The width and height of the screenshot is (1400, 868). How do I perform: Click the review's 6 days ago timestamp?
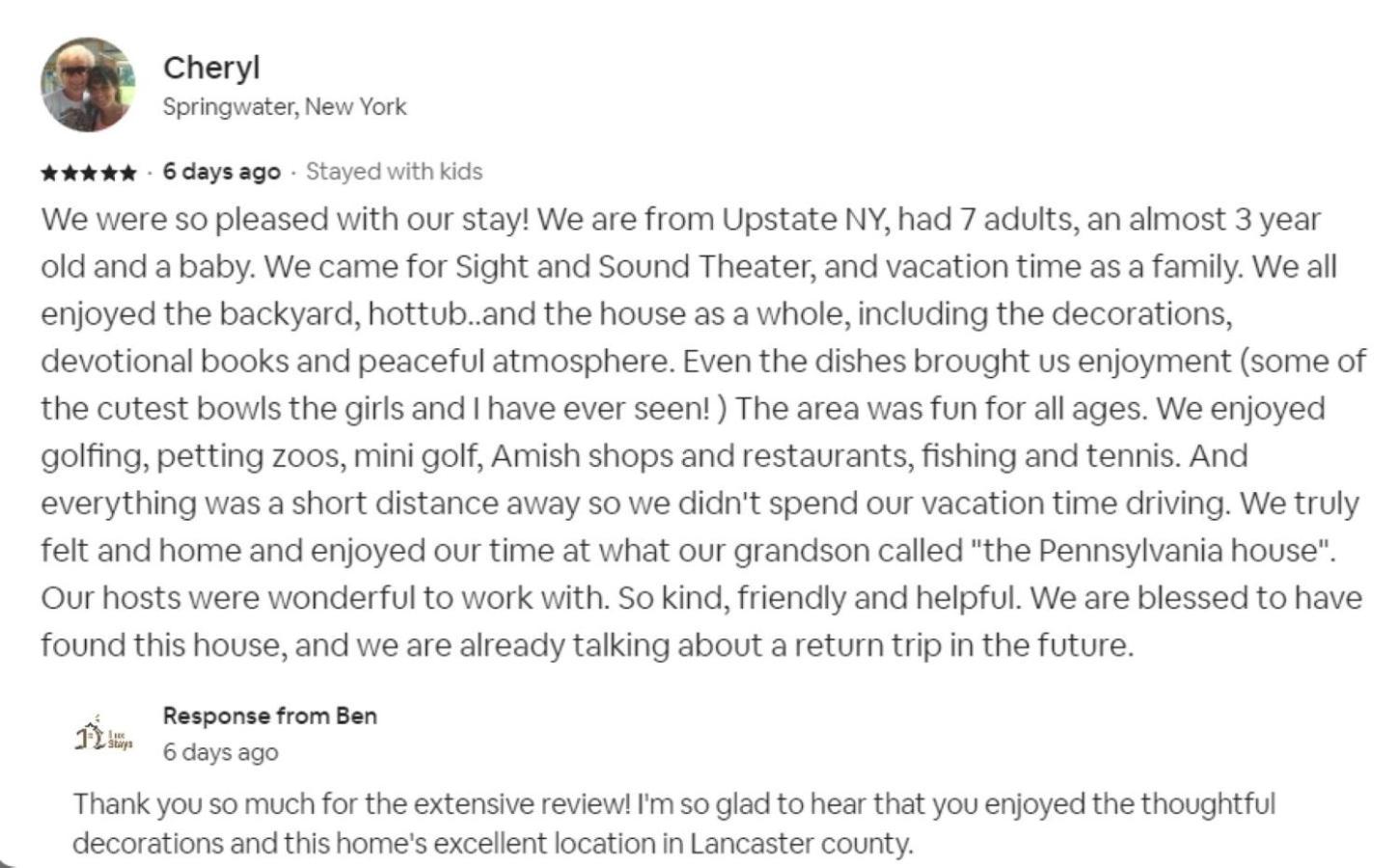(x=221, y=172)
